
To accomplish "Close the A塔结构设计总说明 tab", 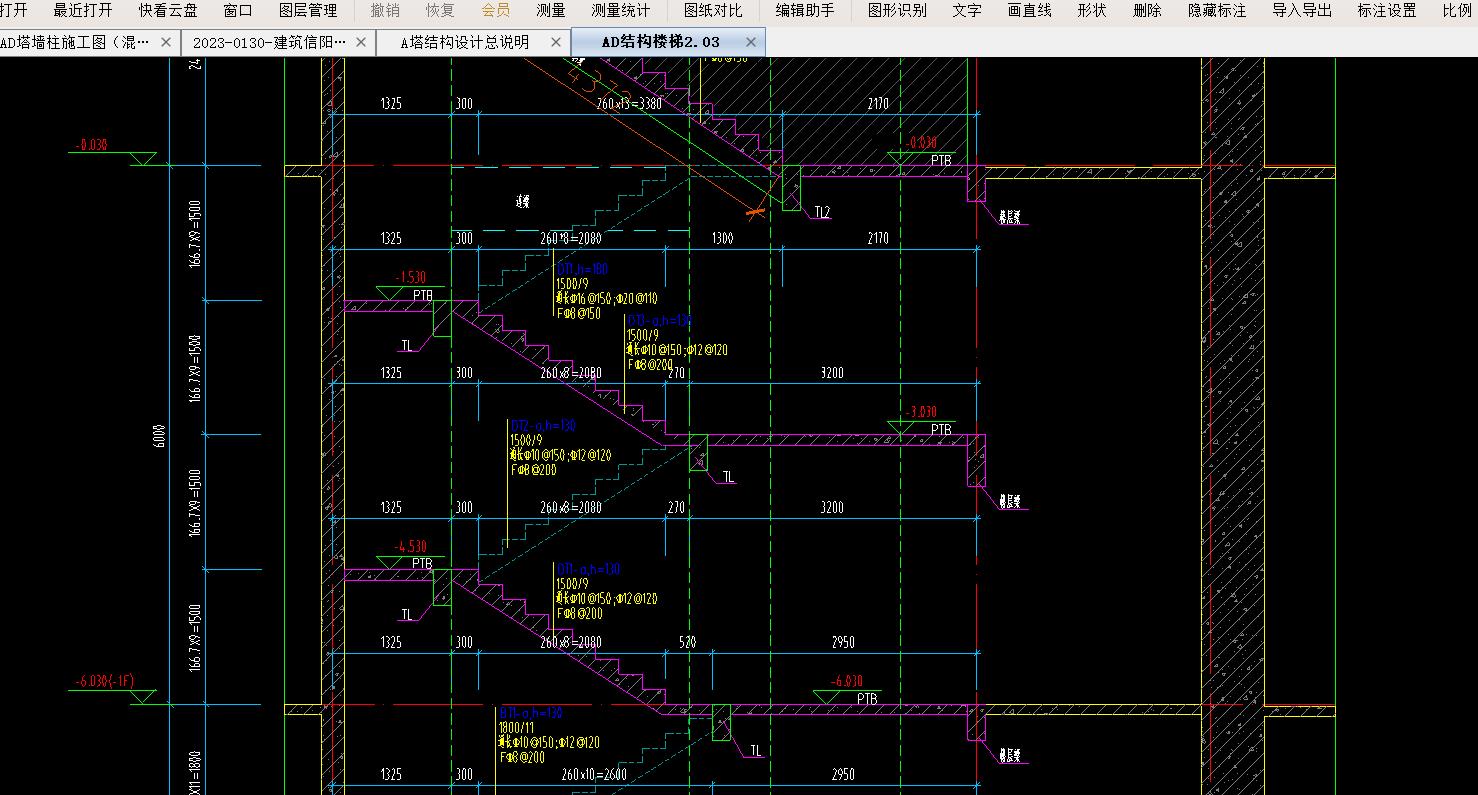I will point(555,42).
